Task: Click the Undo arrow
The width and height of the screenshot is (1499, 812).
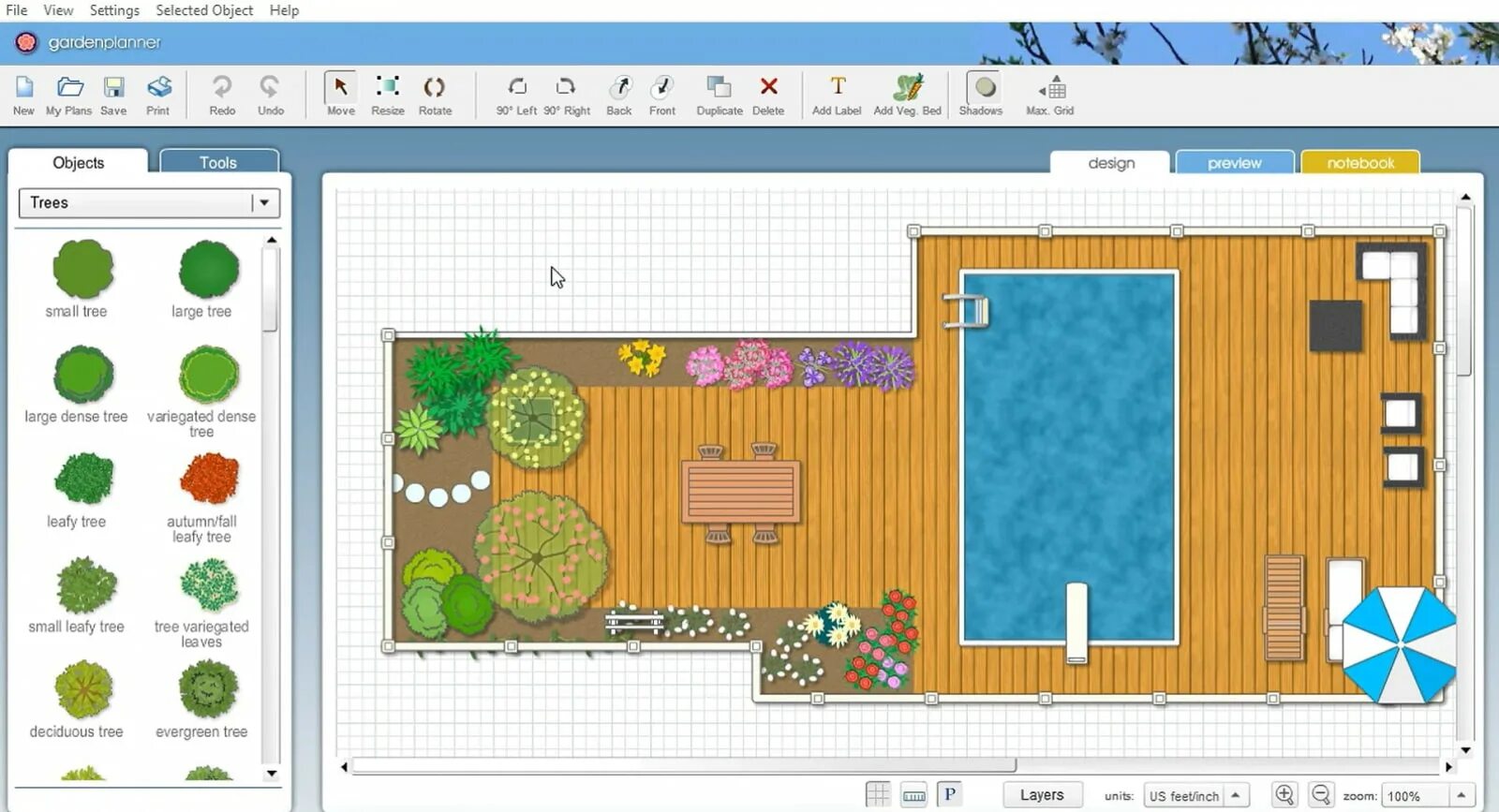Action: (270, 87)
